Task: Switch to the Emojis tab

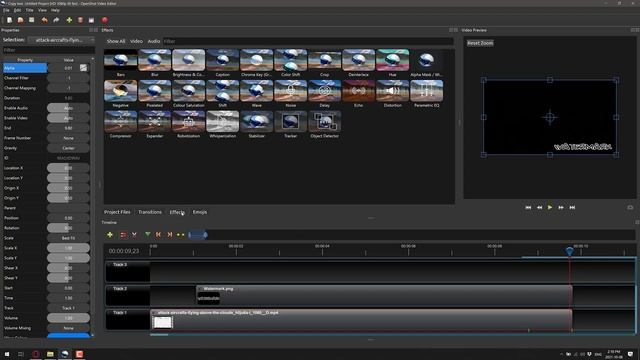Action: 200,212
